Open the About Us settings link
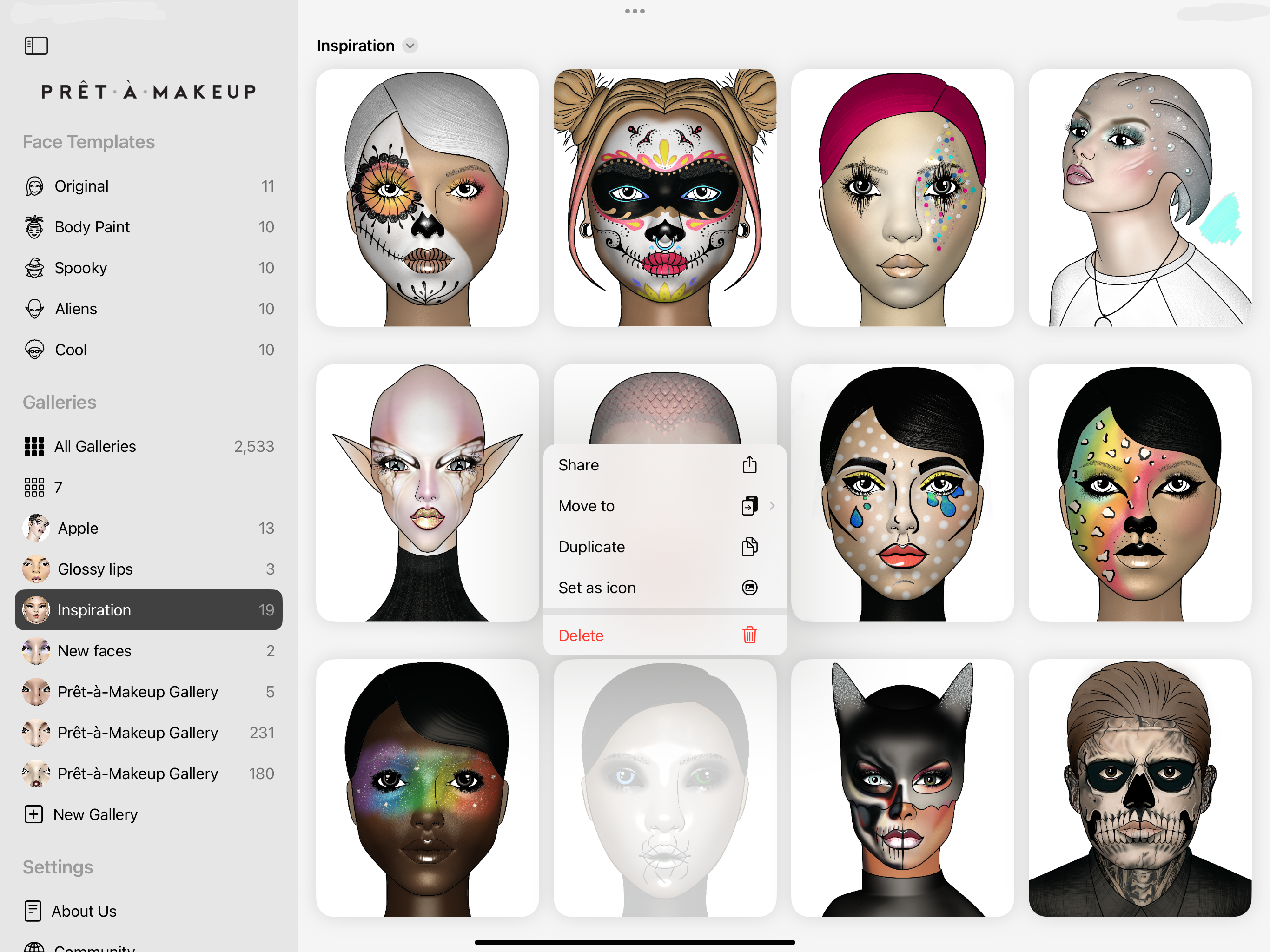 point(84,911)
